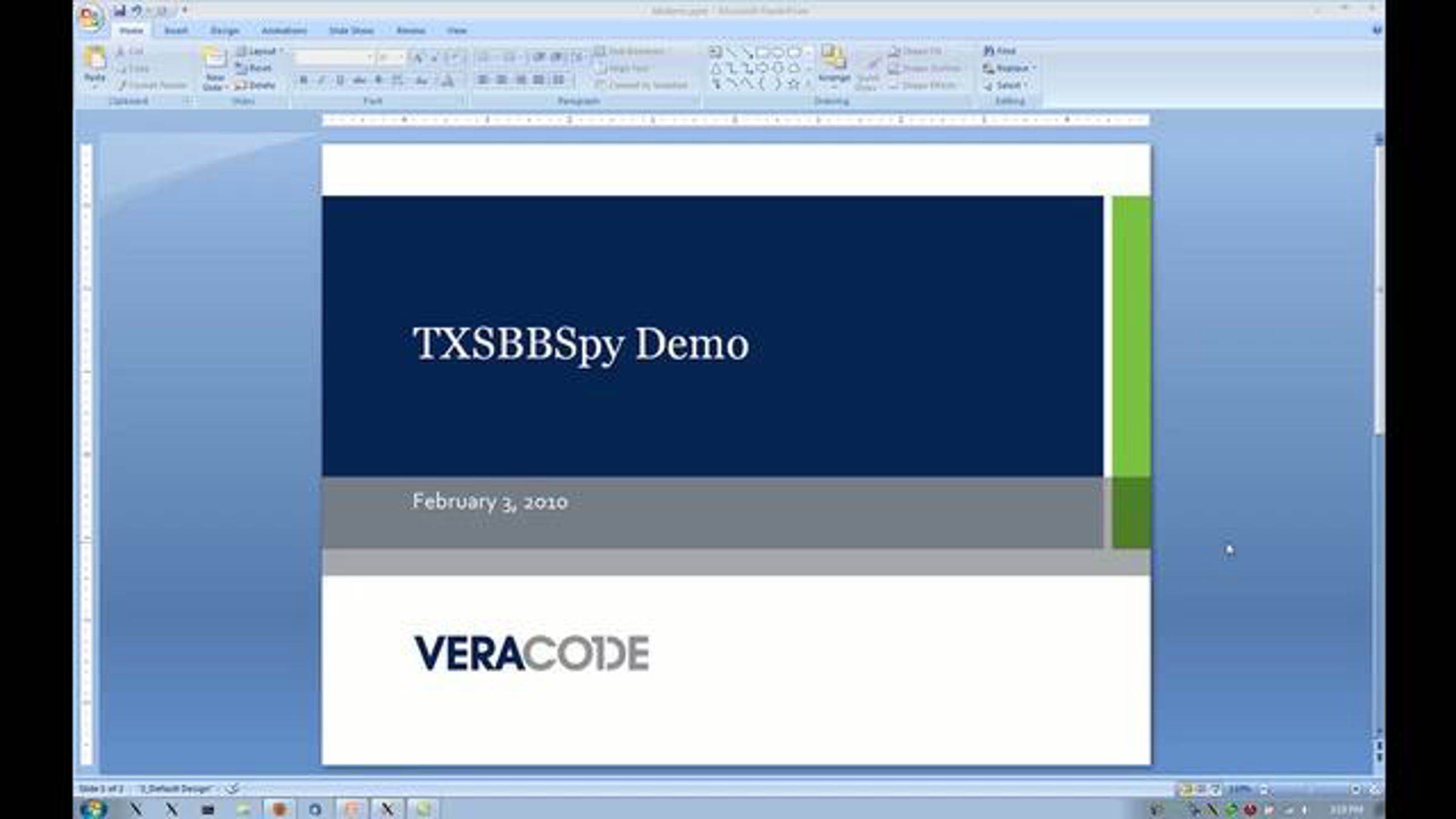Apply a numbered list

click(510, 58)
